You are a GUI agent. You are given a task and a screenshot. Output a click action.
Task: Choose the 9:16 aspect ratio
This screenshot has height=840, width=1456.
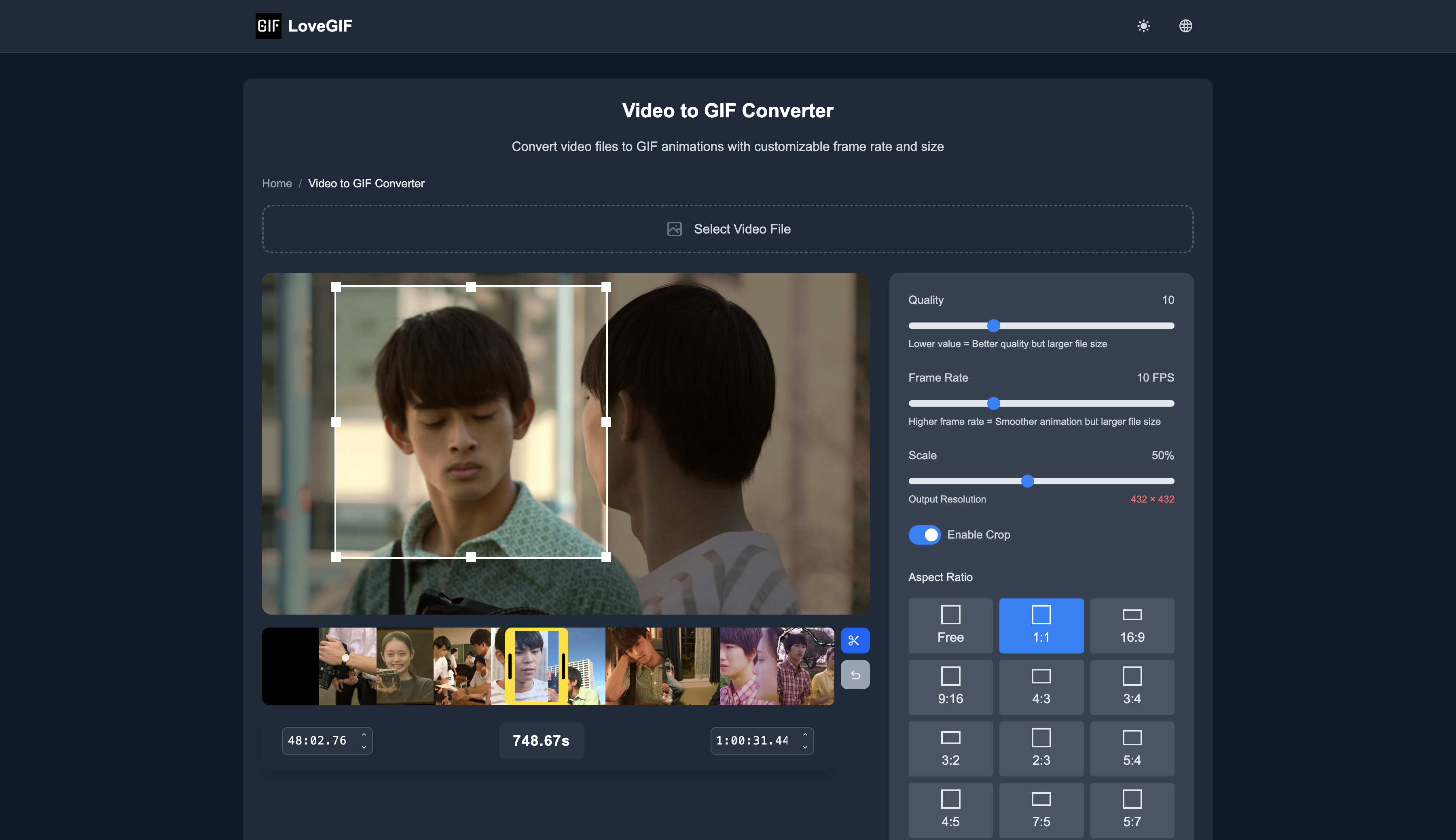tap(950, 687)
